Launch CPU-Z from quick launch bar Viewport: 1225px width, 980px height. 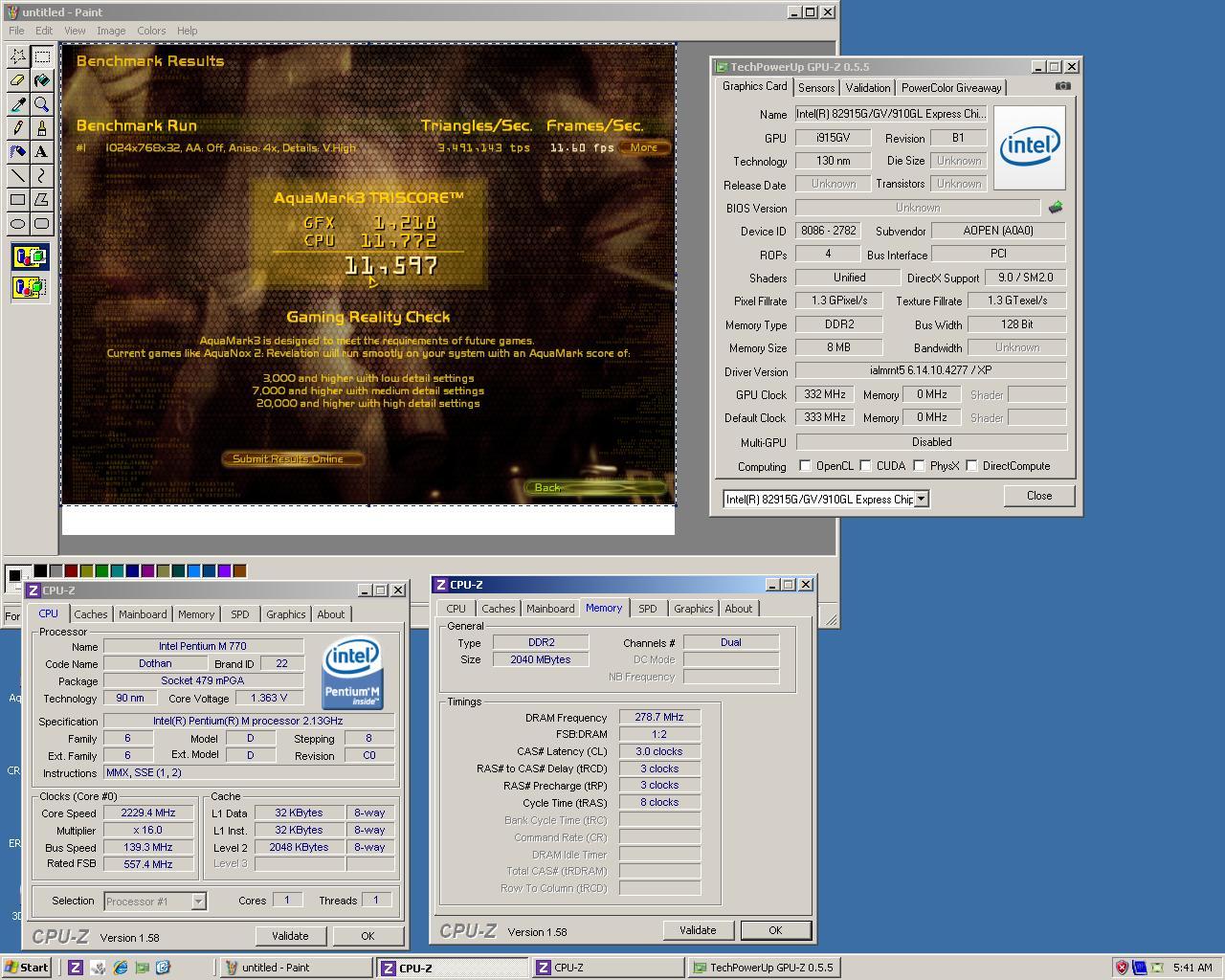76,968
